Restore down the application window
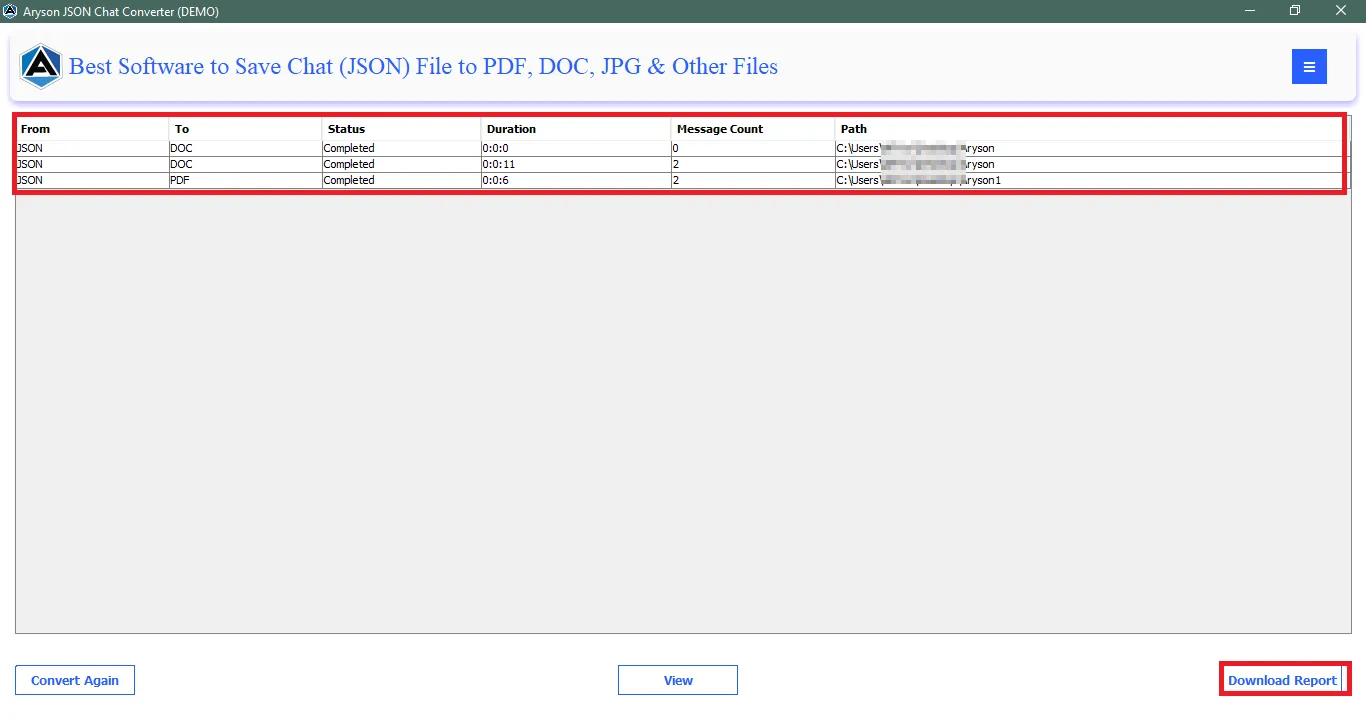 click(1296, 11)
